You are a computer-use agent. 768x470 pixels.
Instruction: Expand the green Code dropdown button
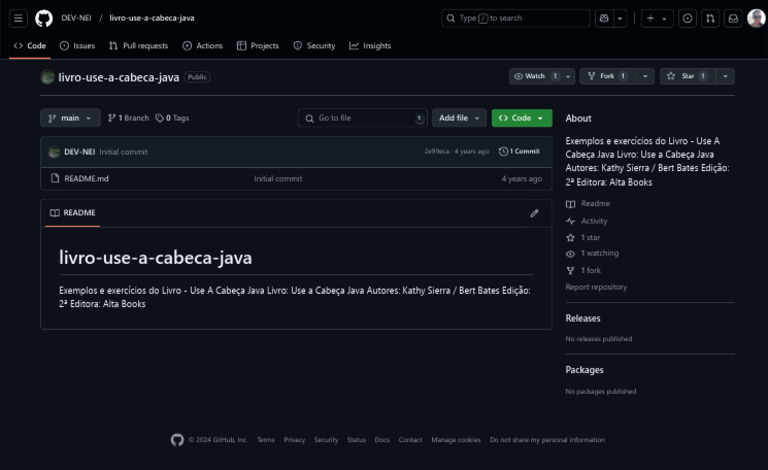pyautogui.click(x=521, y=118)
